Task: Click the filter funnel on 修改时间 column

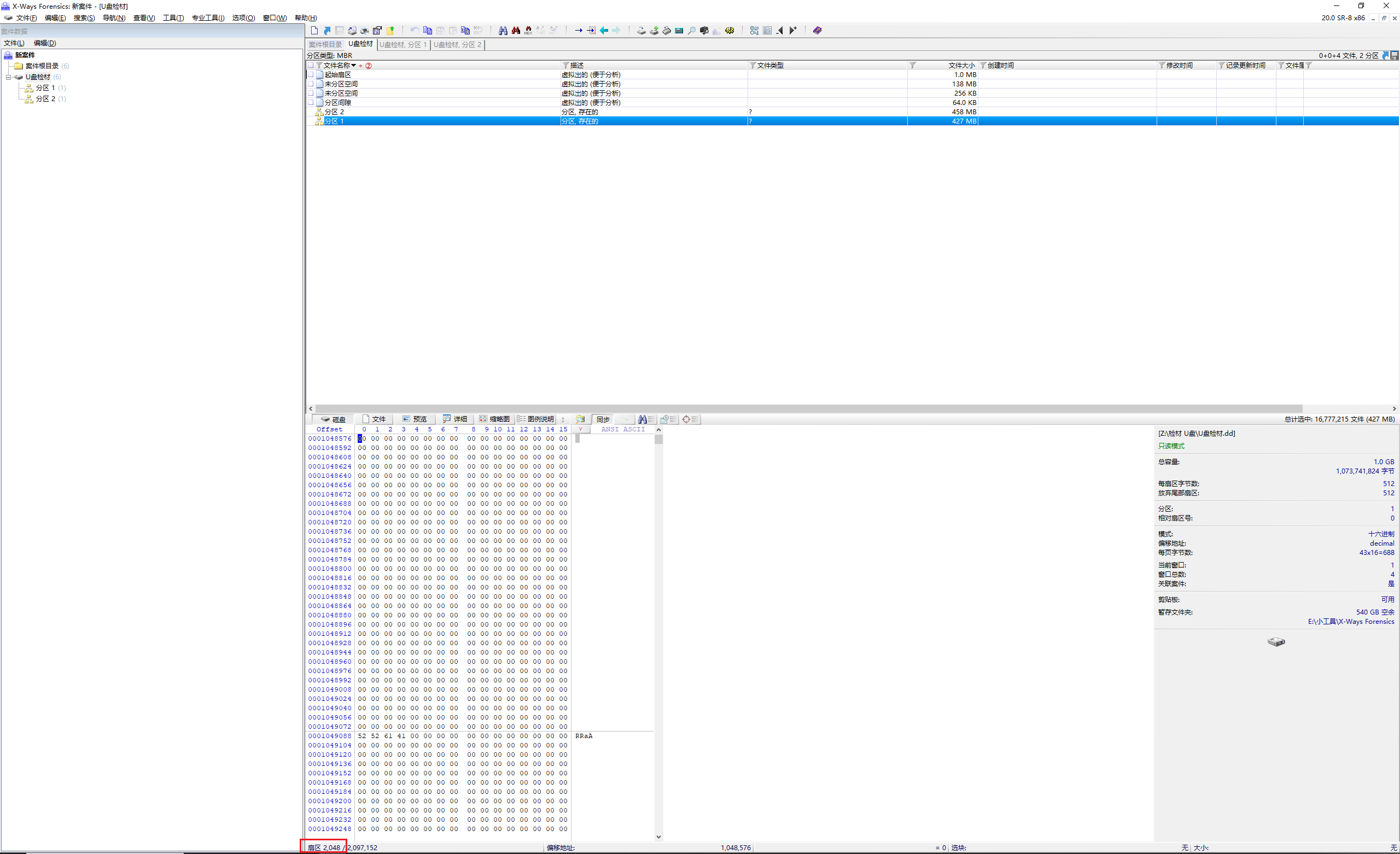Action: (x=1162, y=66)
